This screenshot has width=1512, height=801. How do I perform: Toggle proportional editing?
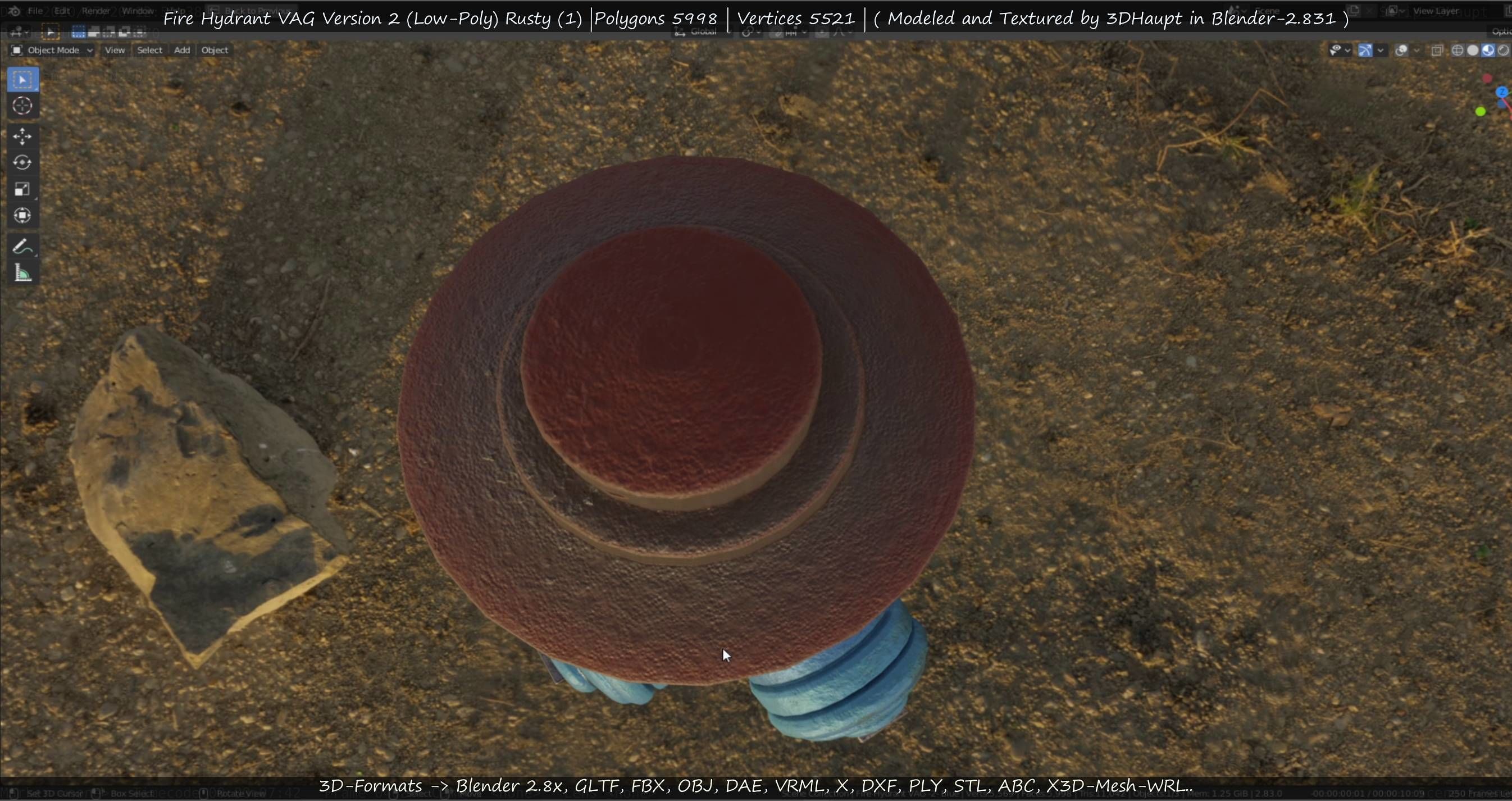tap(822, 31)
